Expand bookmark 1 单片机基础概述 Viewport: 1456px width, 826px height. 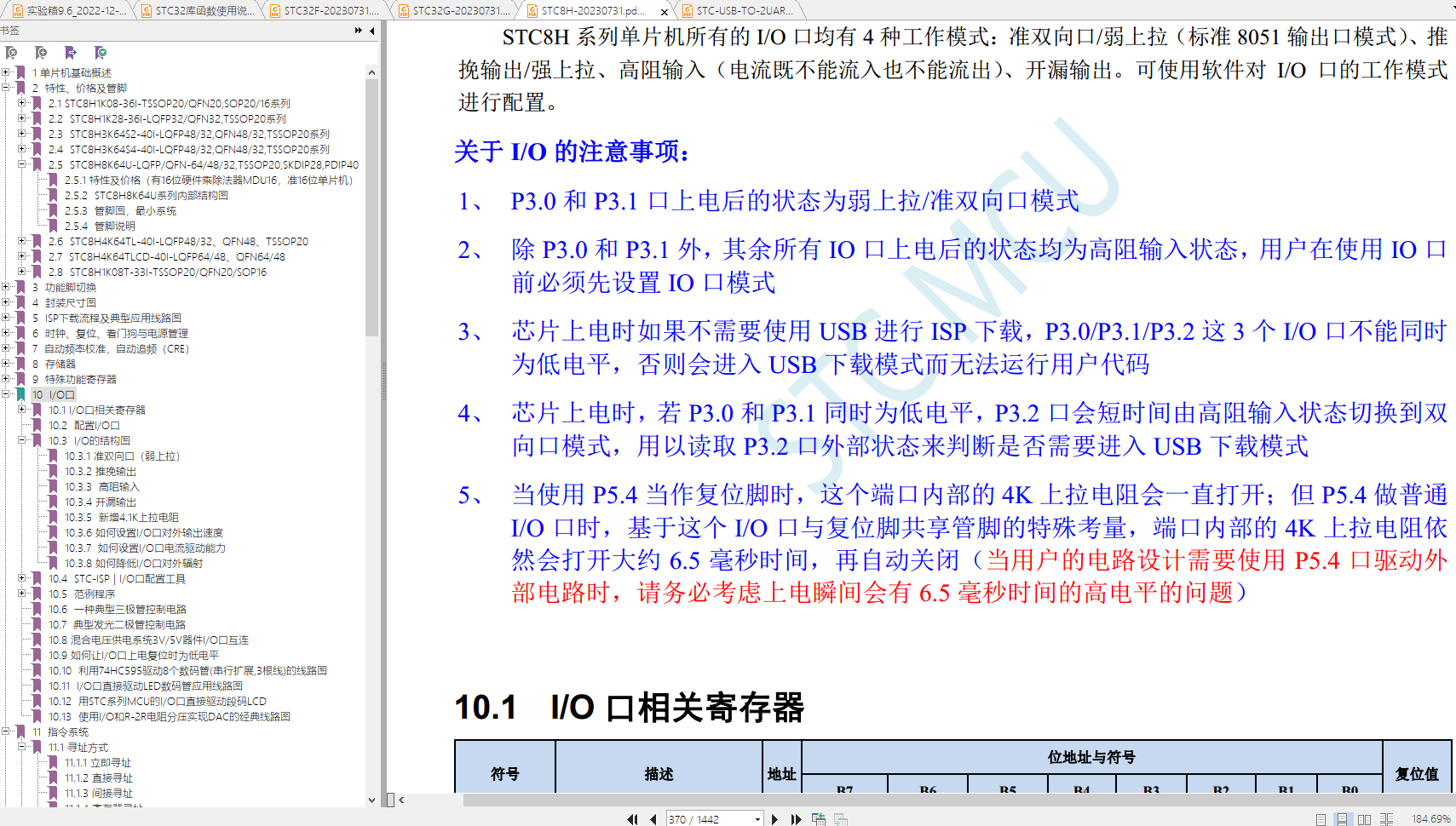tap(7, 72)
